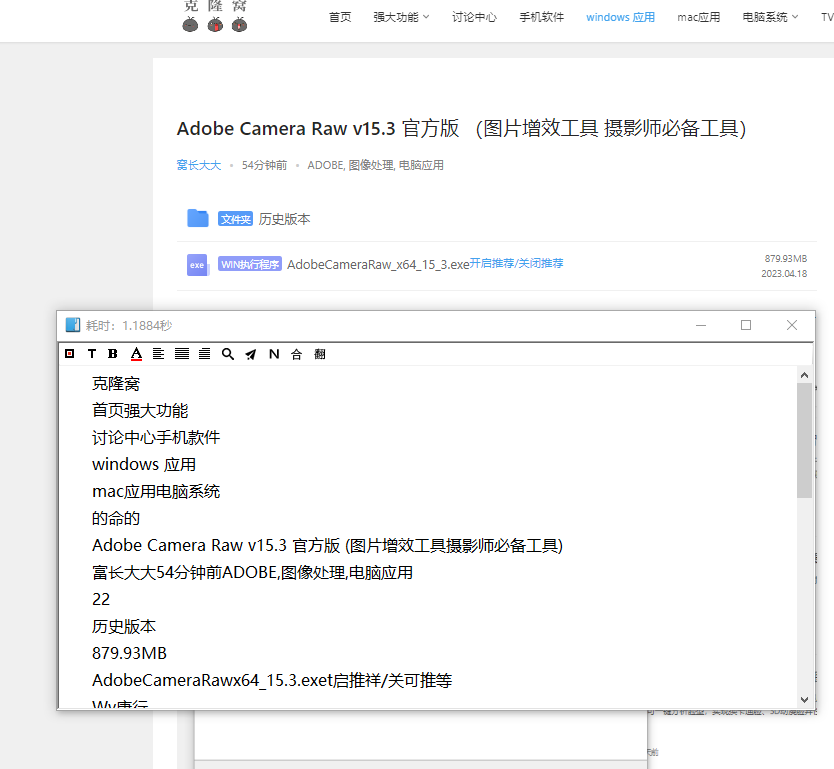Maximize the OCR result window

coord(746,325)
